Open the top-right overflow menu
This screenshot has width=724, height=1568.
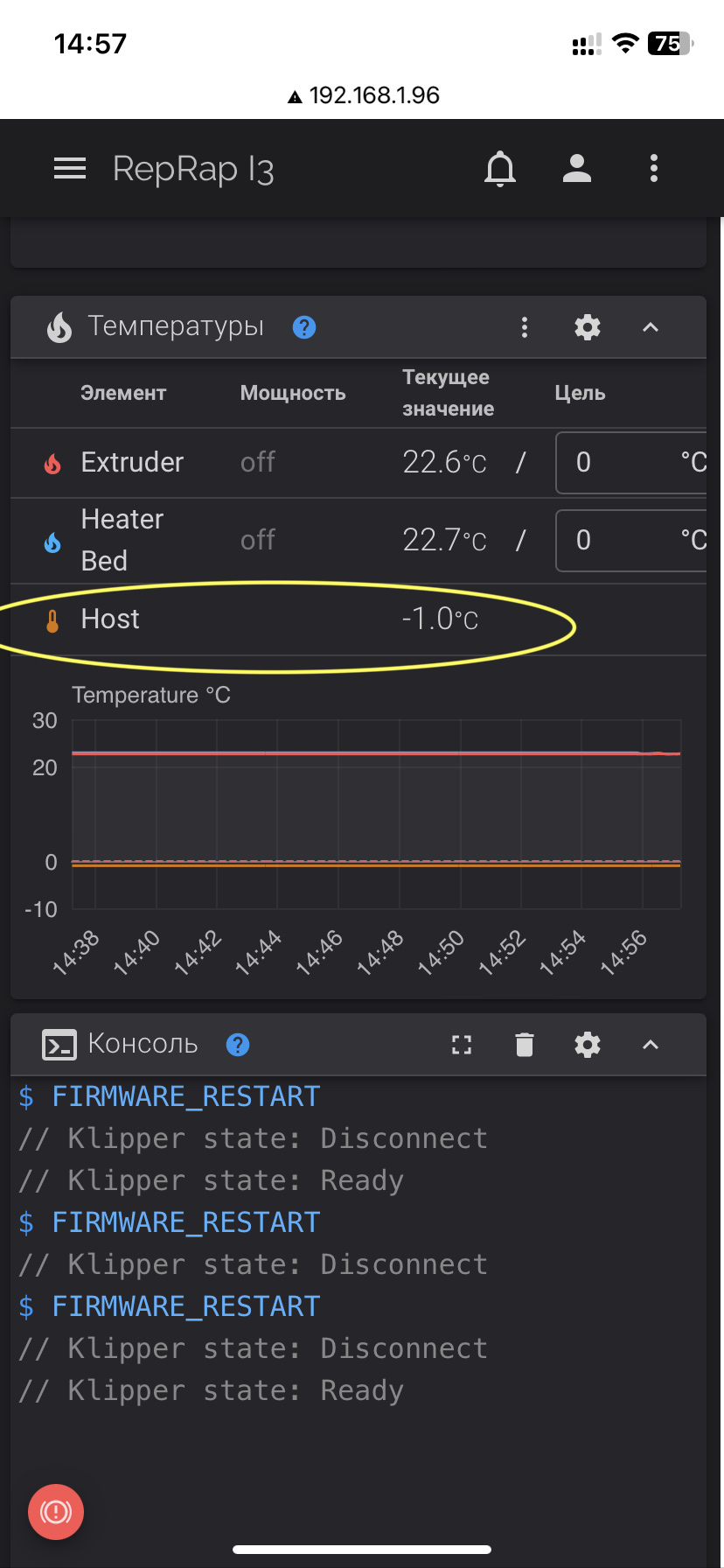pos(653,167)
